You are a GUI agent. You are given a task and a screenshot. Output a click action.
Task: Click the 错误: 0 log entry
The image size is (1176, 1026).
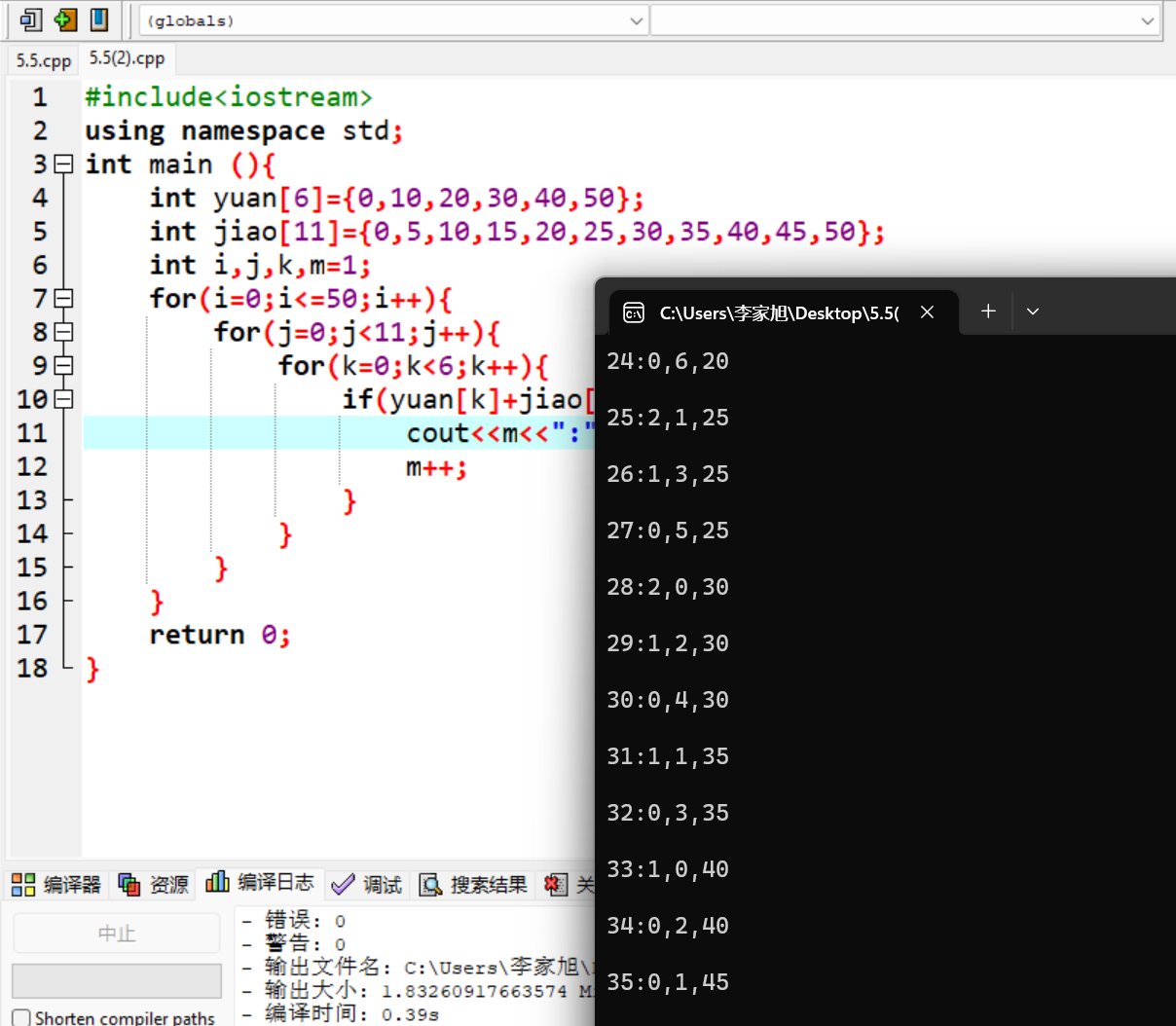[x=294, y=920]
